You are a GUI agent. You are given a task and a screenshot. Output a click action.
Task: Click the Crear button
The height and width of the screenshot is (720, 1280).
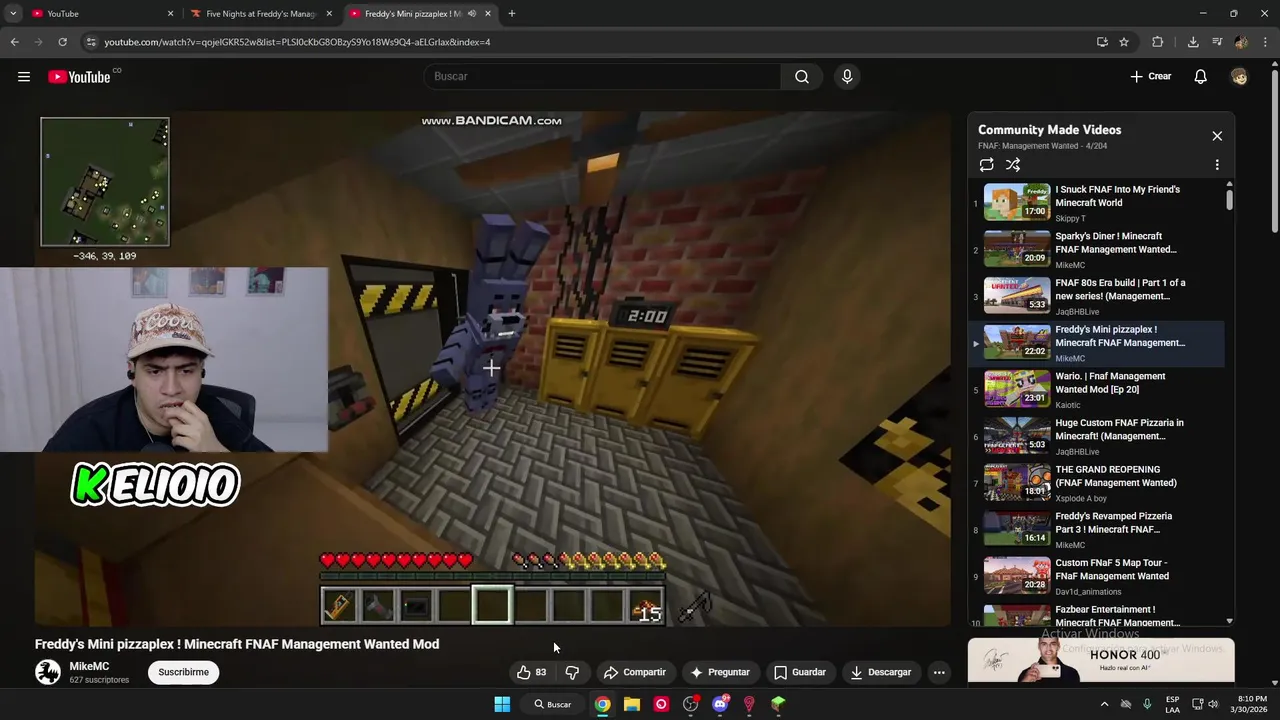pos(1150,76)
